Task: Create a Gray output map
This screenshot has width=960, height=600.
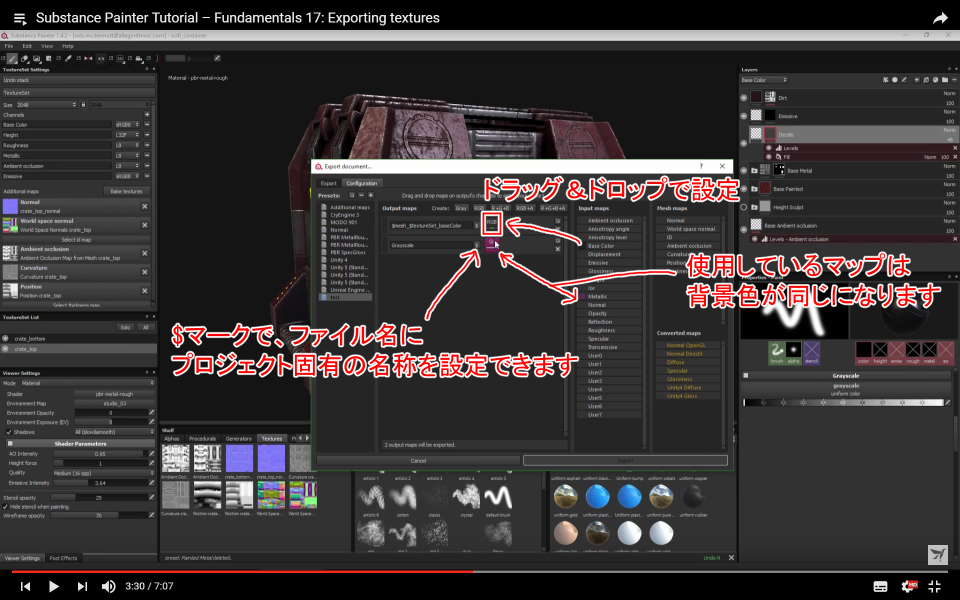Action: [461, 208]
